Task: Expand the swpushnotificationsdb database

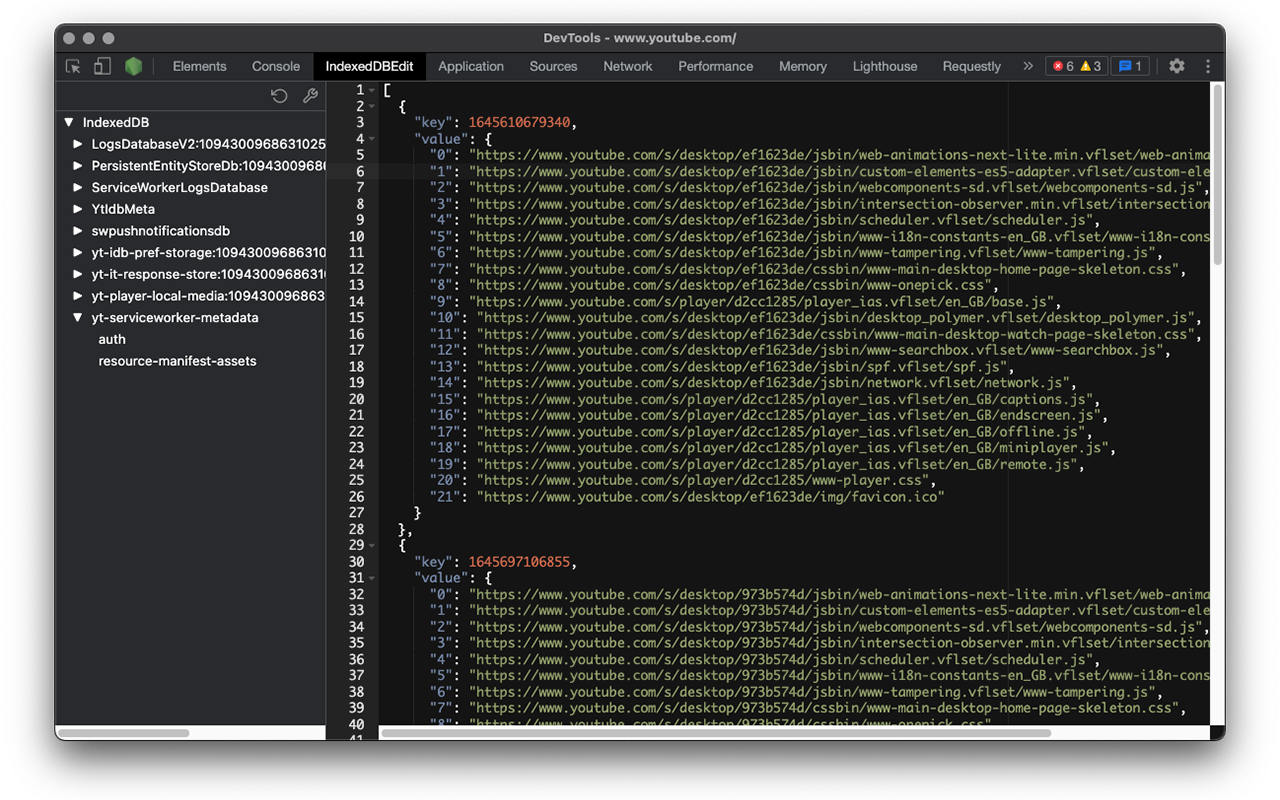Action: pos(79,231)
